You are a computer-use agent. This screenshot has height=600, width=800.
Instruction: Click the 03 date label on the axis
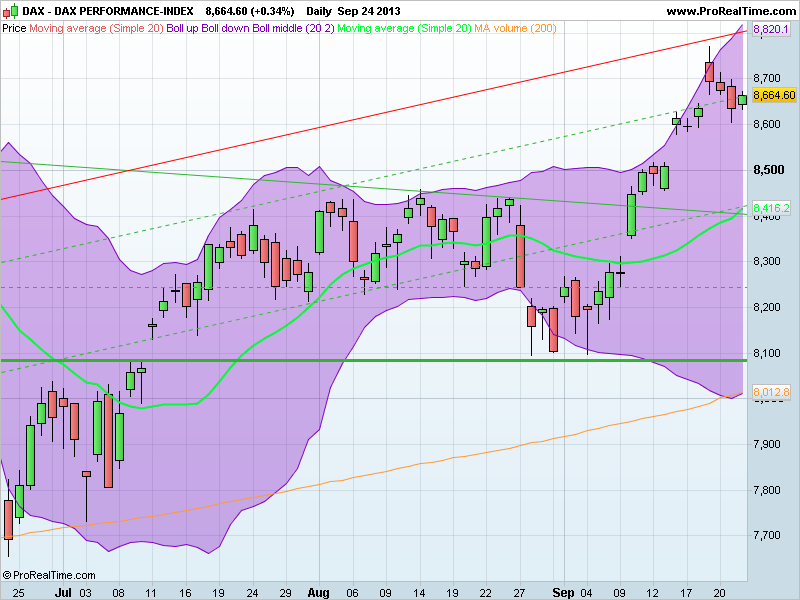(85, 593)
